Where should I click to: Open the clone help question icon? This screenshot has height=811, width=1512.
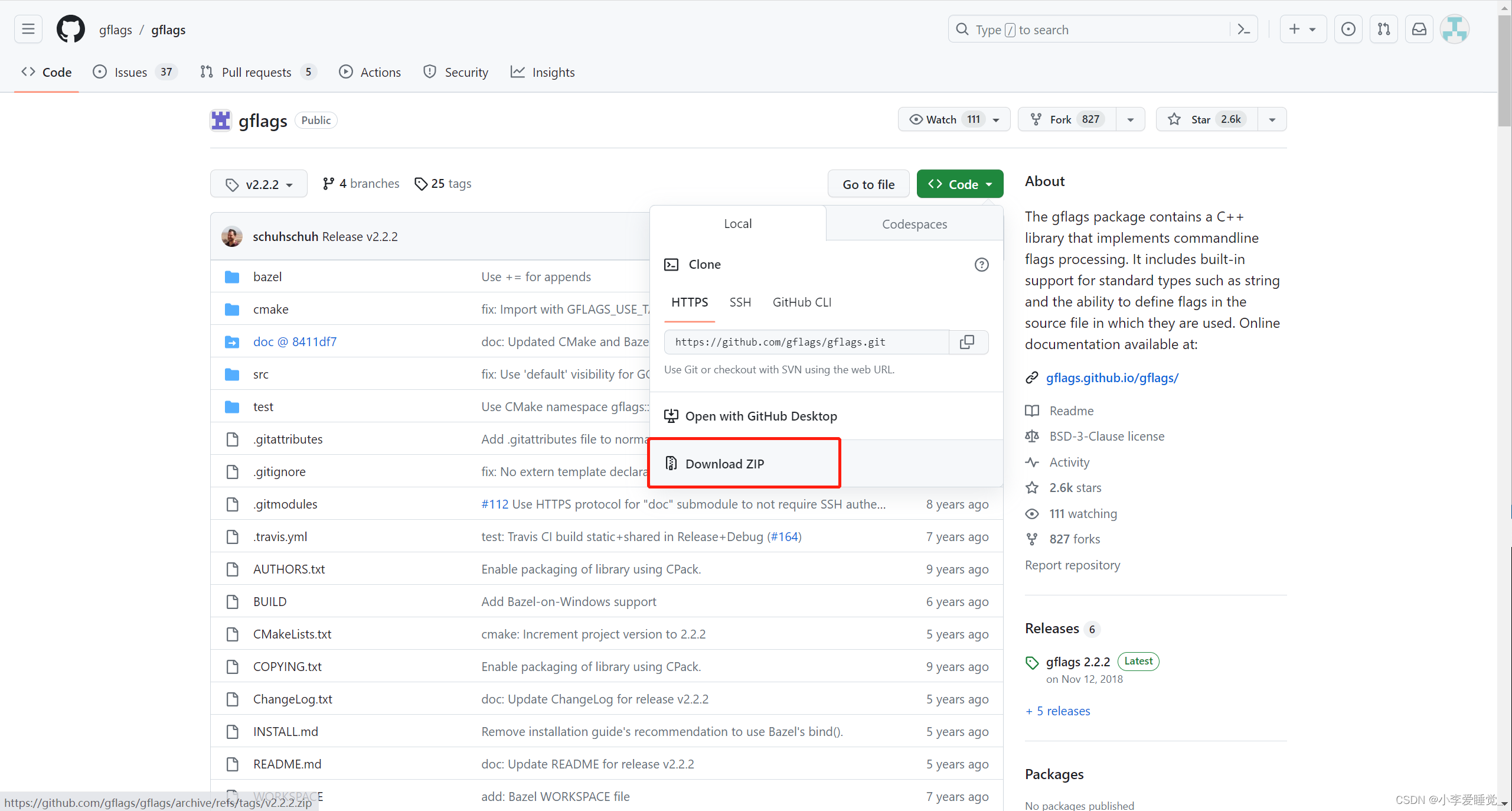click(x=981, y=265)
